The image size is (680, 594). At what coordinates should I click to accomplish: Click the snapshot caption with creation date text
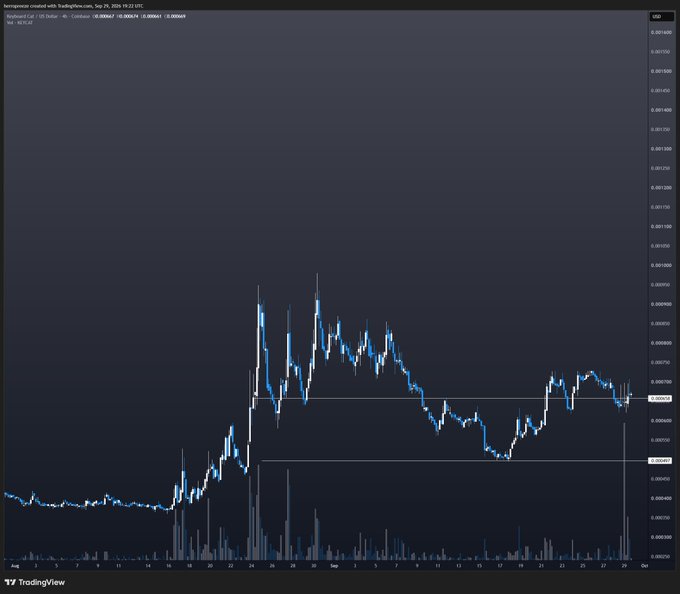pyautogui.click(x=73, y=6)
